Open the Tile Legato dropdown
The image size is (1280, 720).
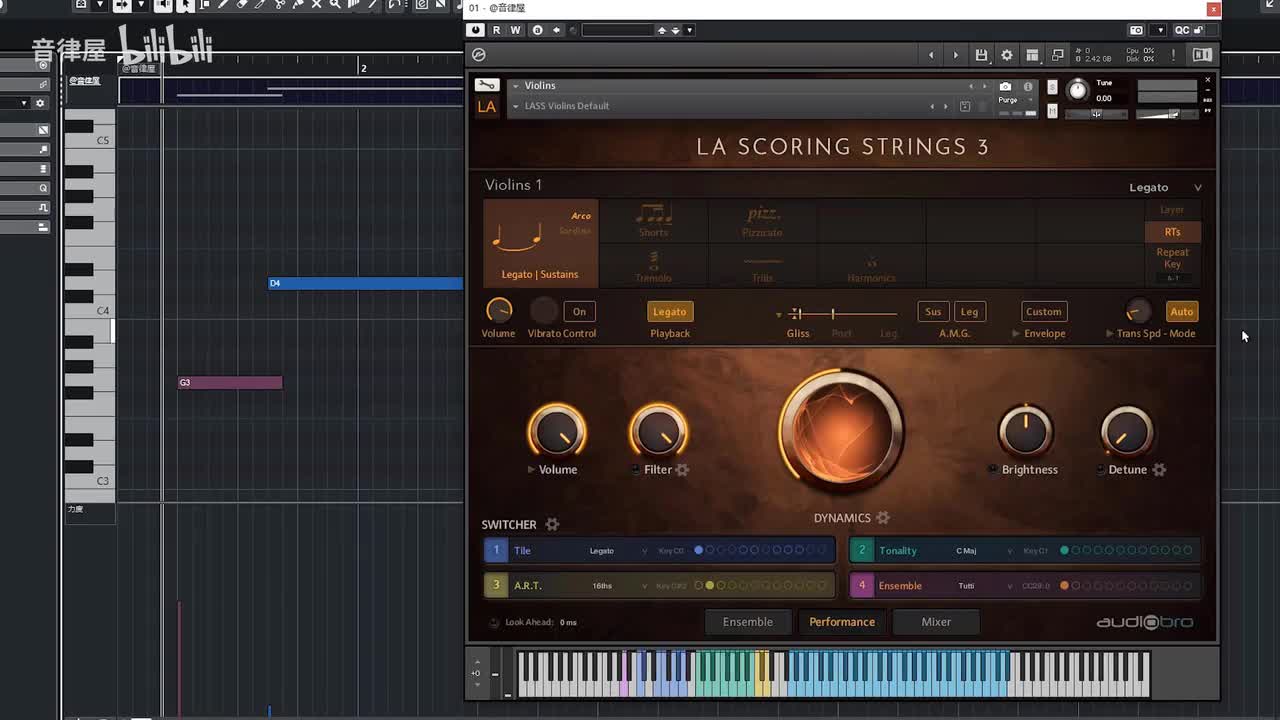(620, 551)
